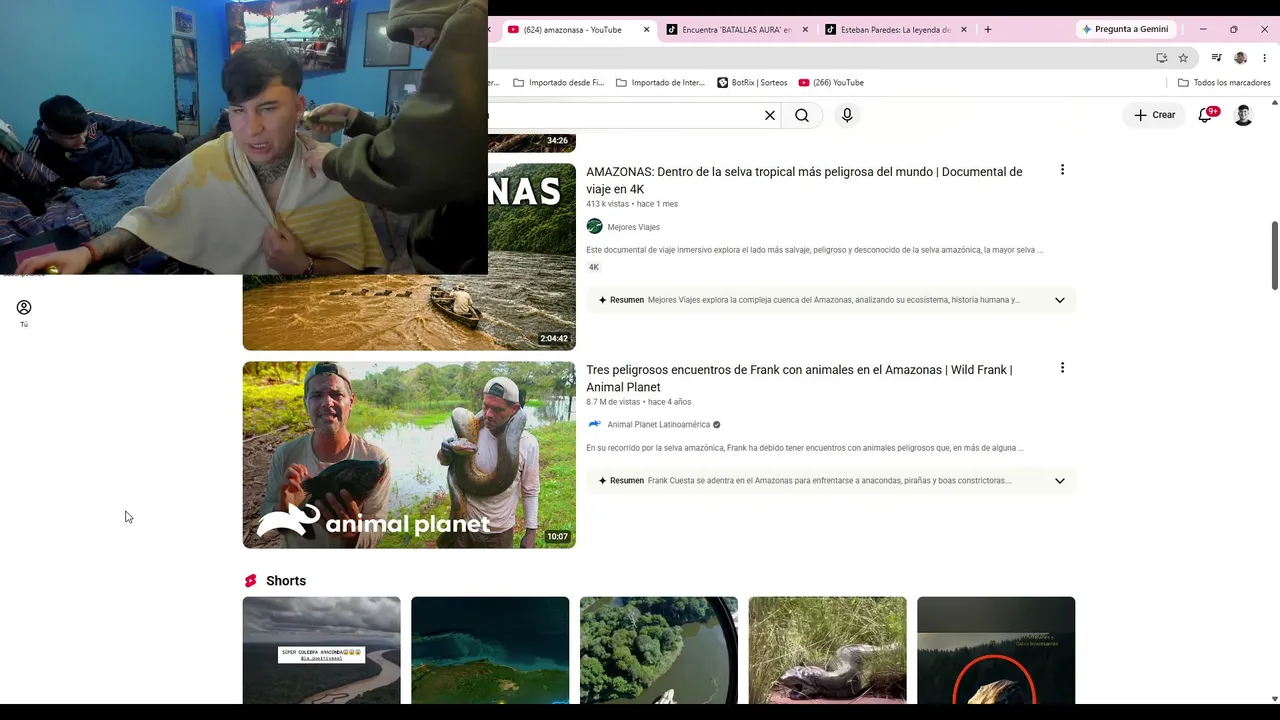
Task: Click the '8.7 M de vistas • hace 4 años' text
Action: pos(638,402)
